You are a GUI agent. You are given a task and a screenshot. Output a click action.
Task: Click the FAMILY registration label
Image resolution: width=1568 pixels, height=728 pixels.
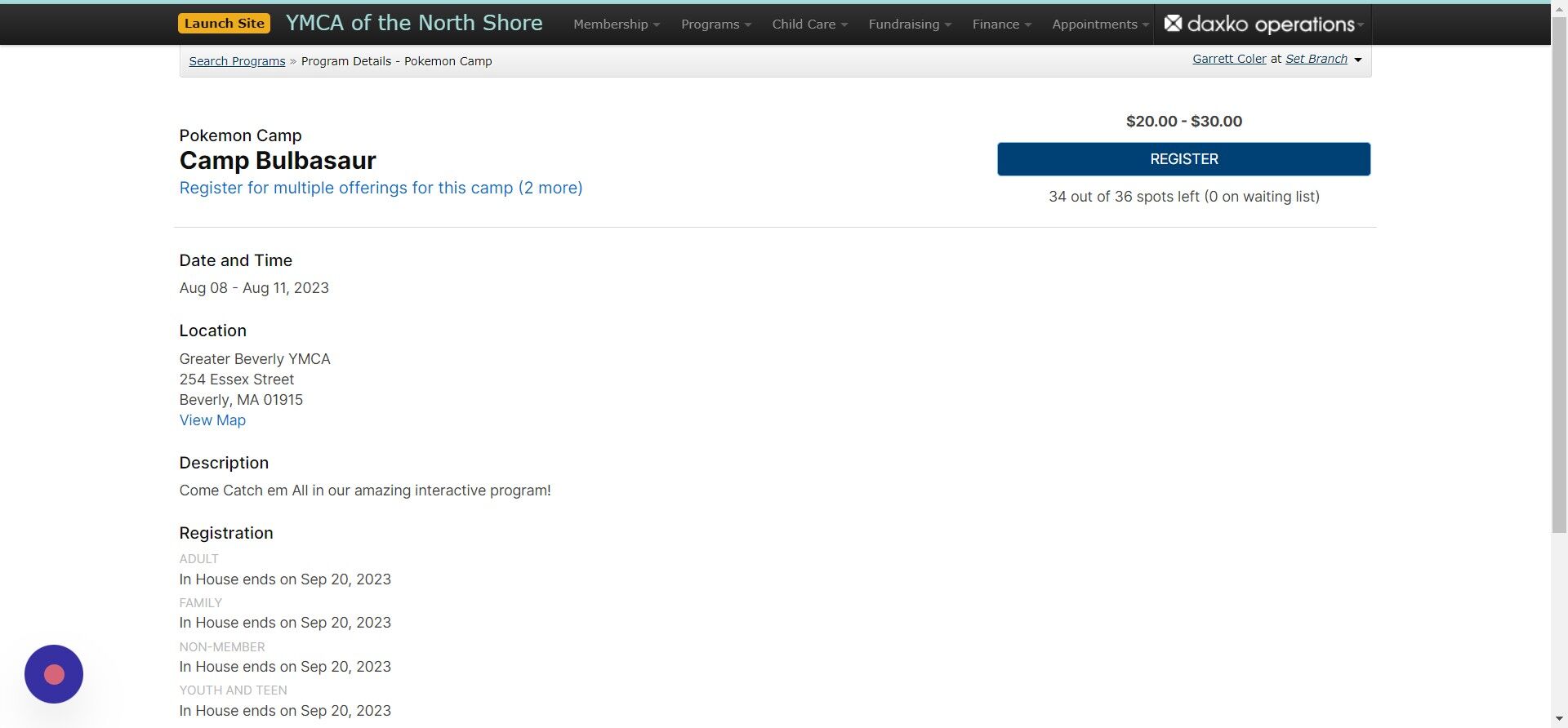coord(201,603)
